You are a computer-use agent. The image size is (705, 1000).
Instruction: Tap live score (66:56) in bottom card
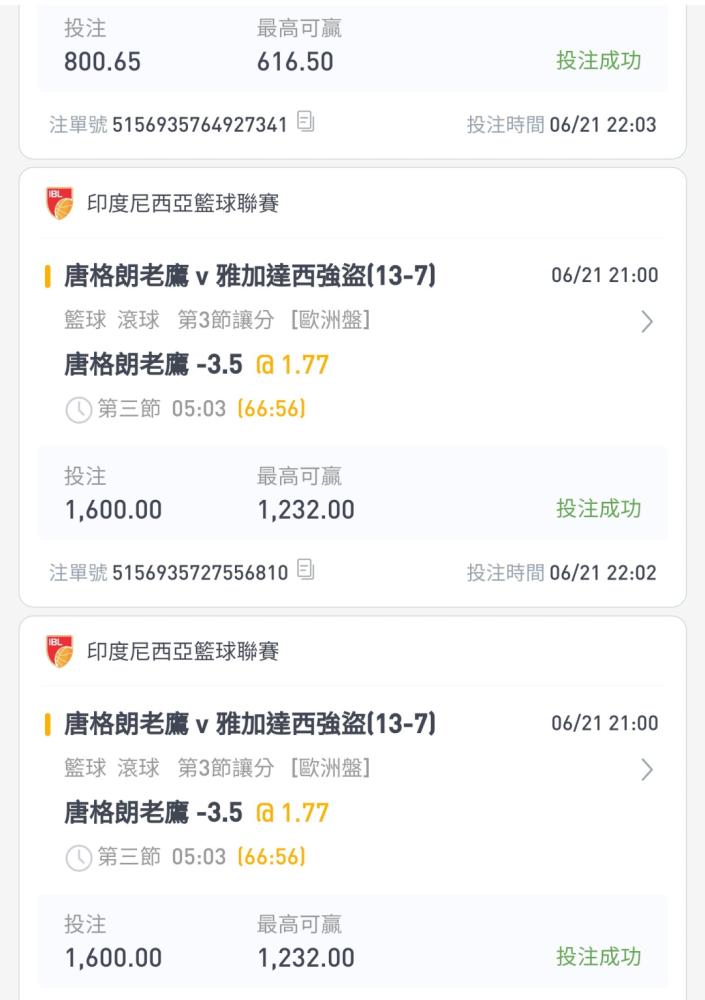(x=272, y=857)
